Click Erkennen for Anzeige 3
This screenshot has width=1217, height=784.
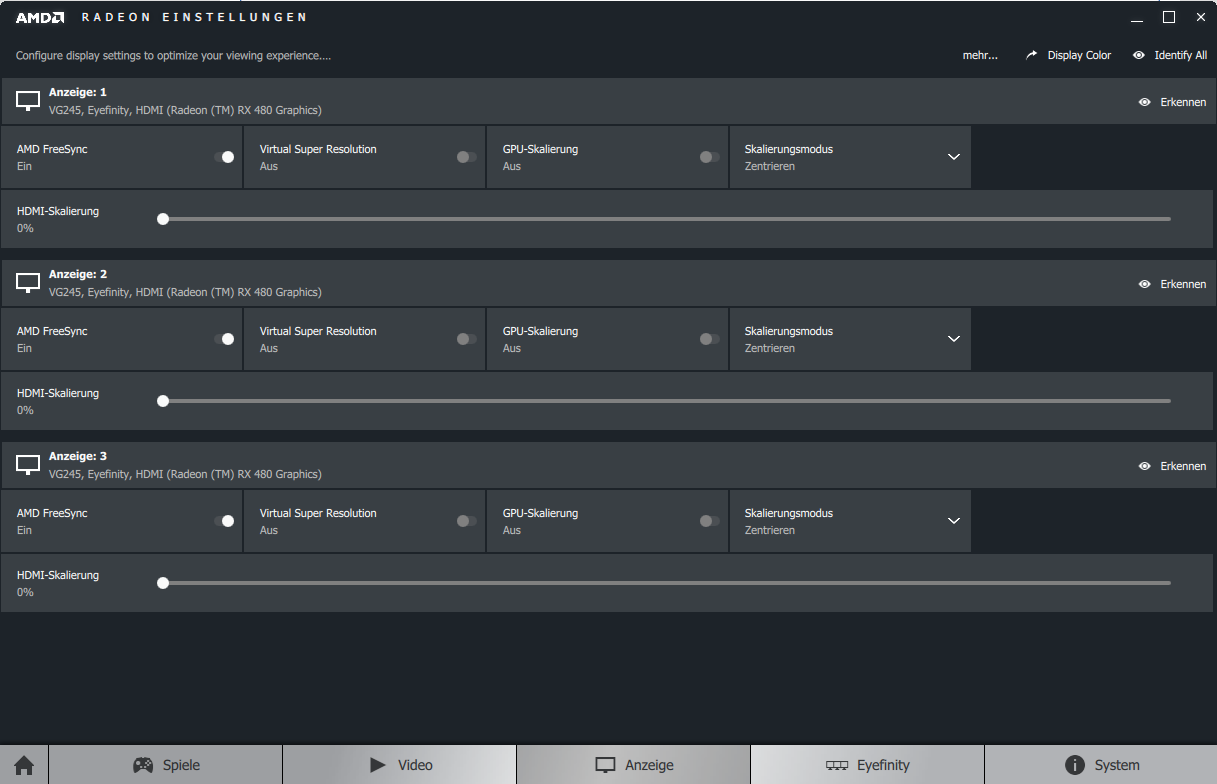click(1172, 466)
